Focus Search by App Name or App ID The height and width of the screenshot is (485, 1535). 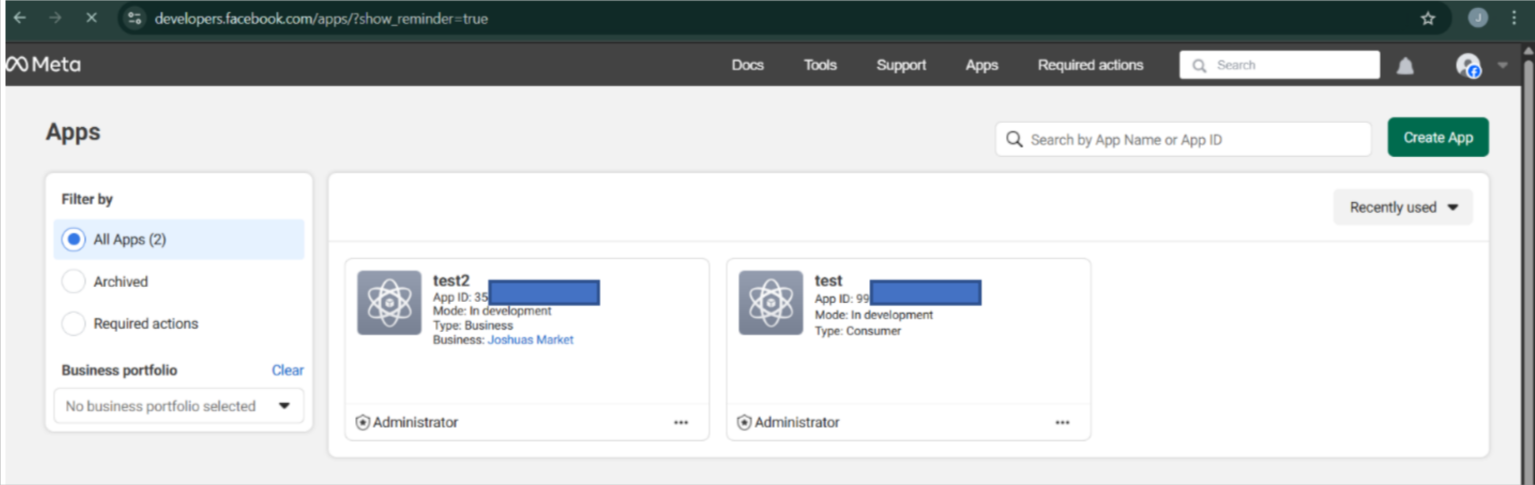tap(1183, 139)
